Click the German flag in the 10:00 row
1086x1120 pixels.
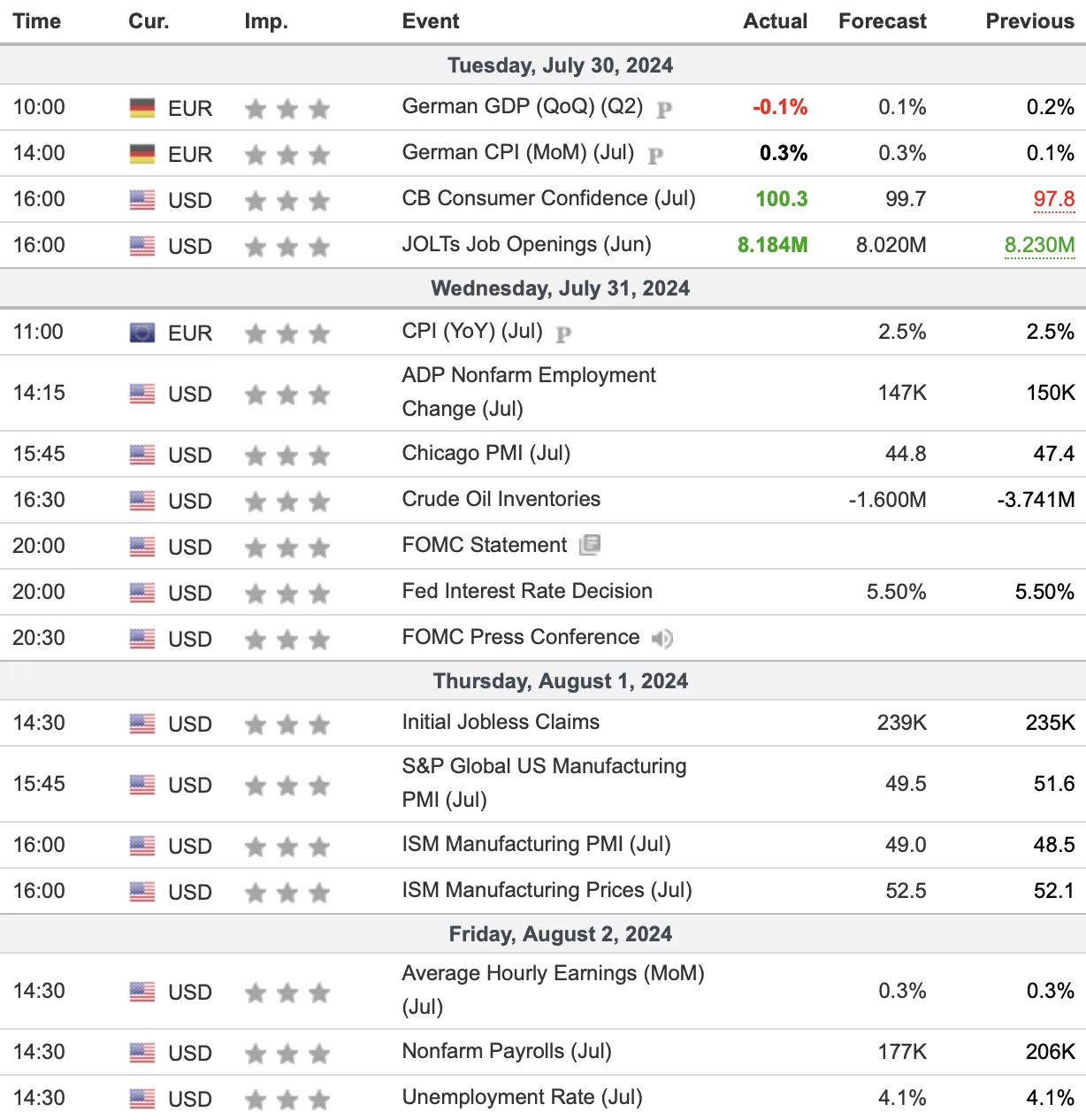[x=142, y=108]
